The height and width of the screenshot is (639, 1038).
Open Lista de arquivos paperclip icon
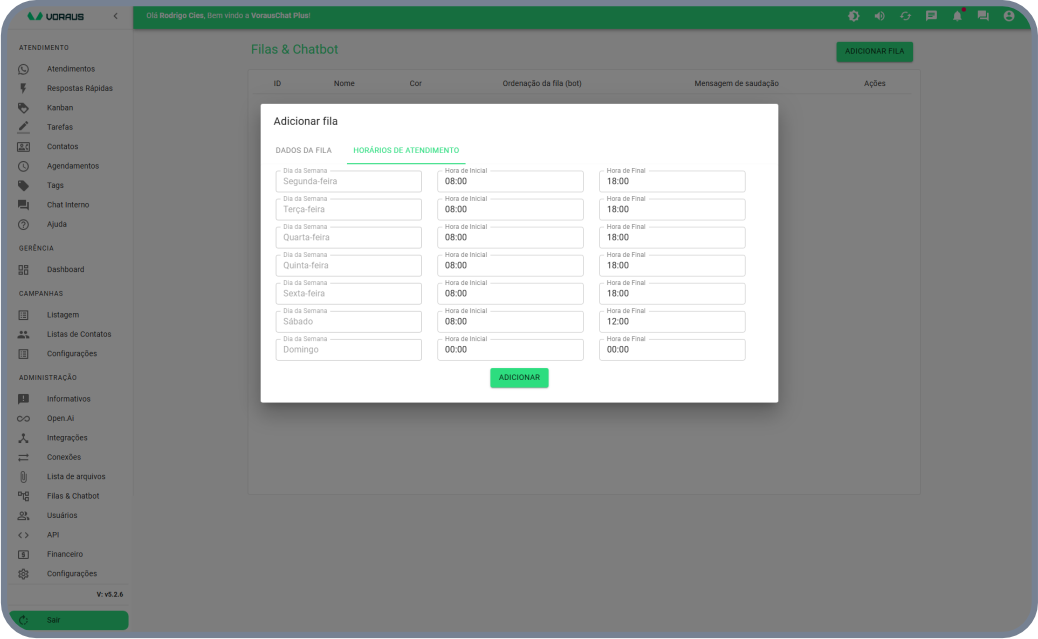23,476
